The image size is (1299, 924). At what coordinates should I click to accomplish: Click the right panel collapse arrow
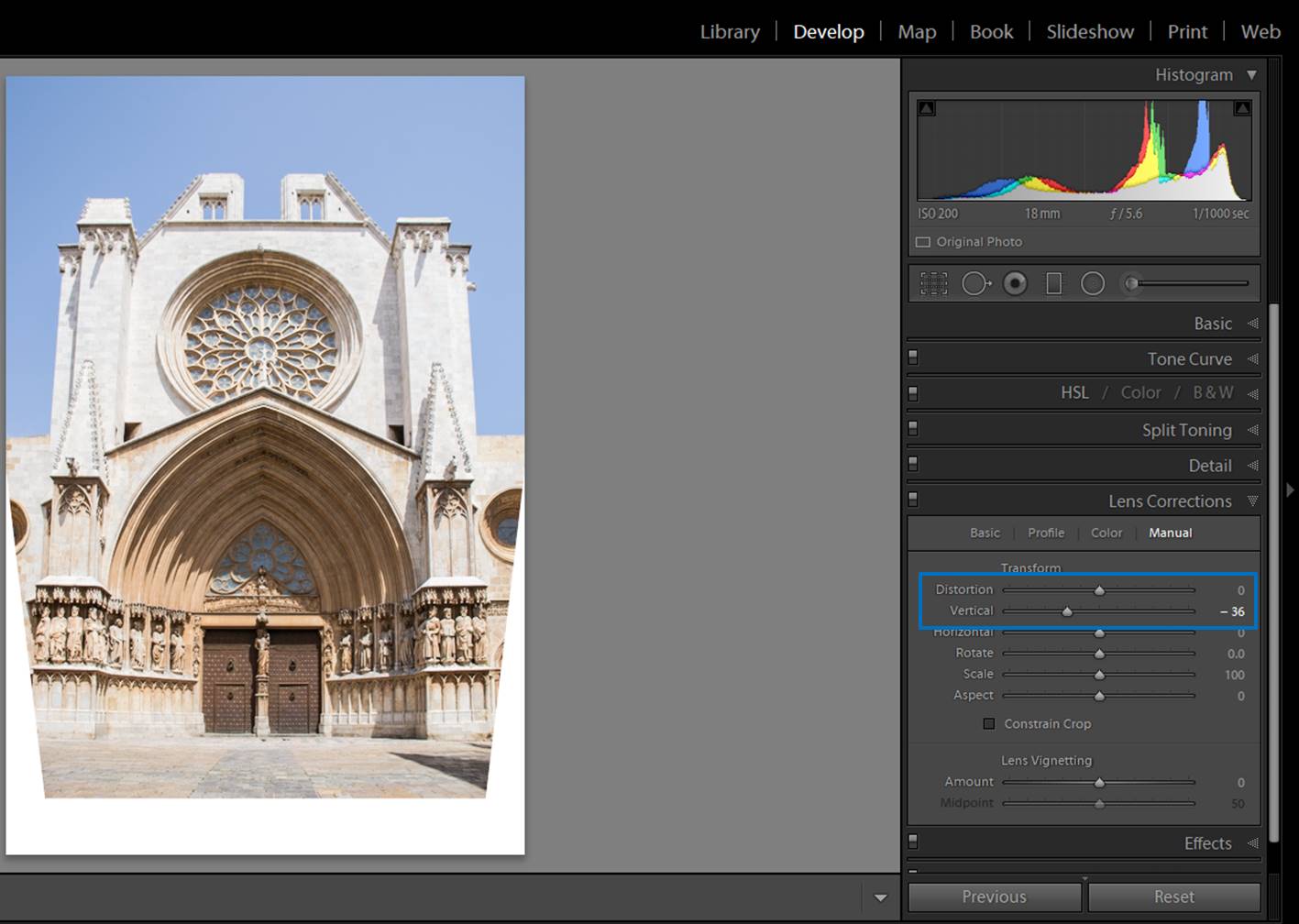pos(1290,490)
